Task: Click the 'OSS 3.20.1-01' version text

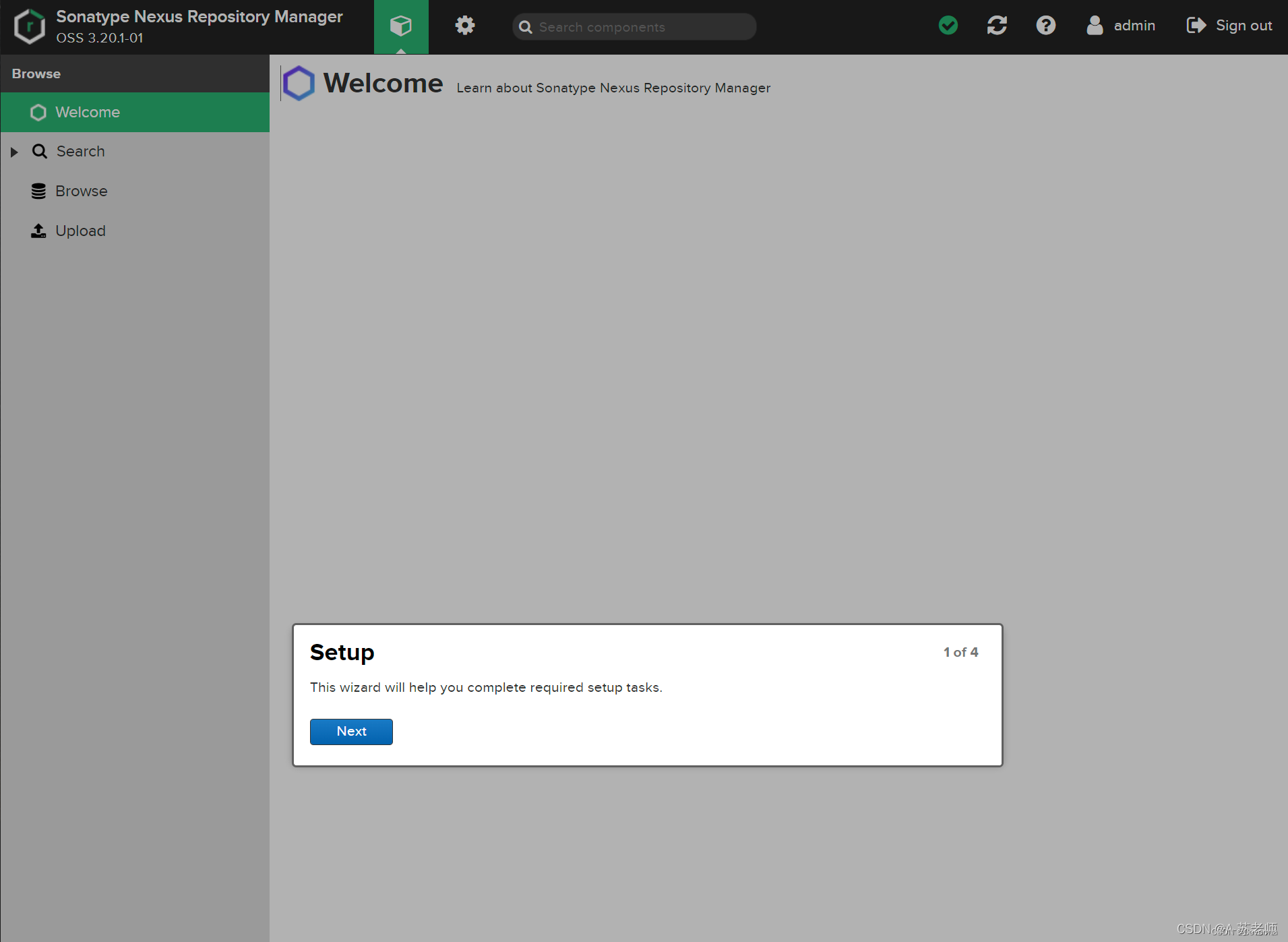Action: [x=100, y=38]
